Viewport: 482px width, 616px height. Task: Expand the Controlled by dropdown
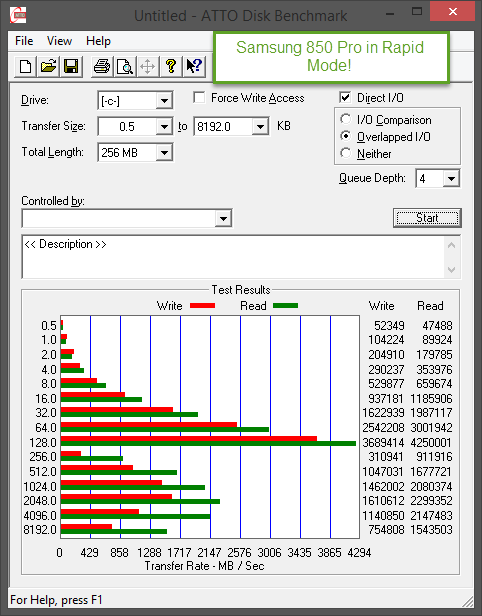click(223, 218)
